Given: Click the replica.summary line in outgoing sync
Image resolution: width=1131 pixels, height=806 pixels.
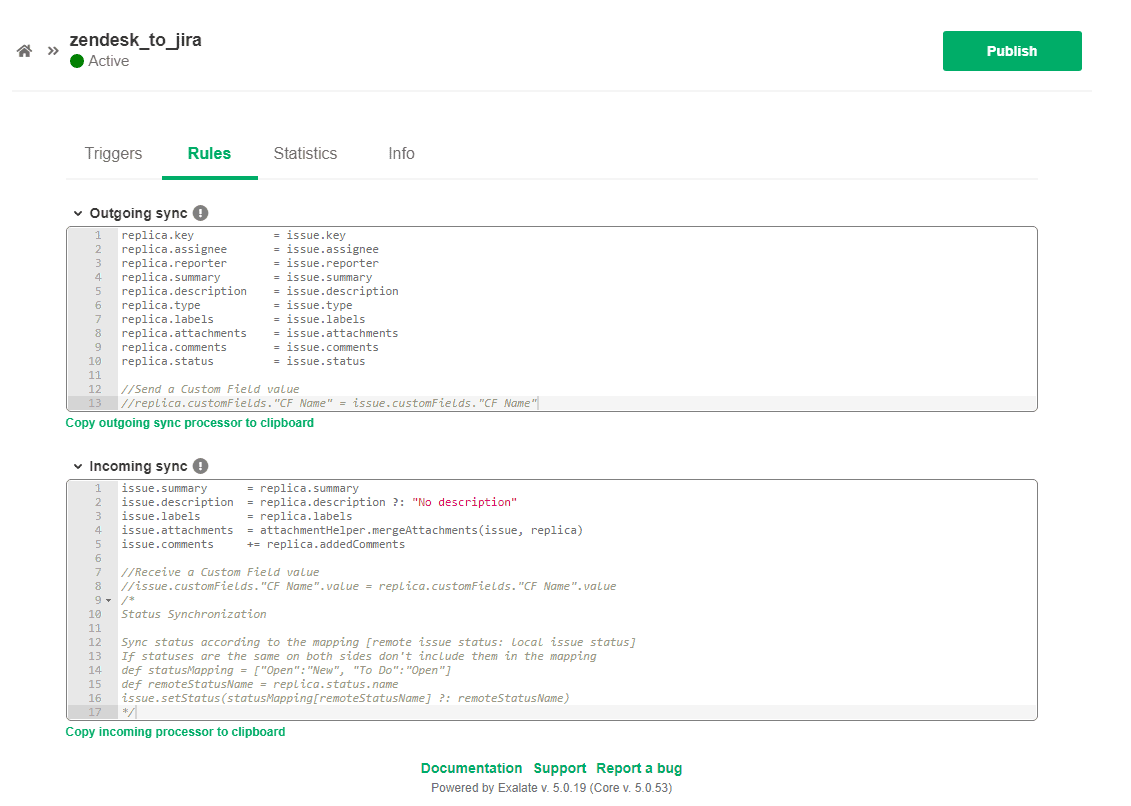Looking at the screenshot, I should (x=247, y=278).
